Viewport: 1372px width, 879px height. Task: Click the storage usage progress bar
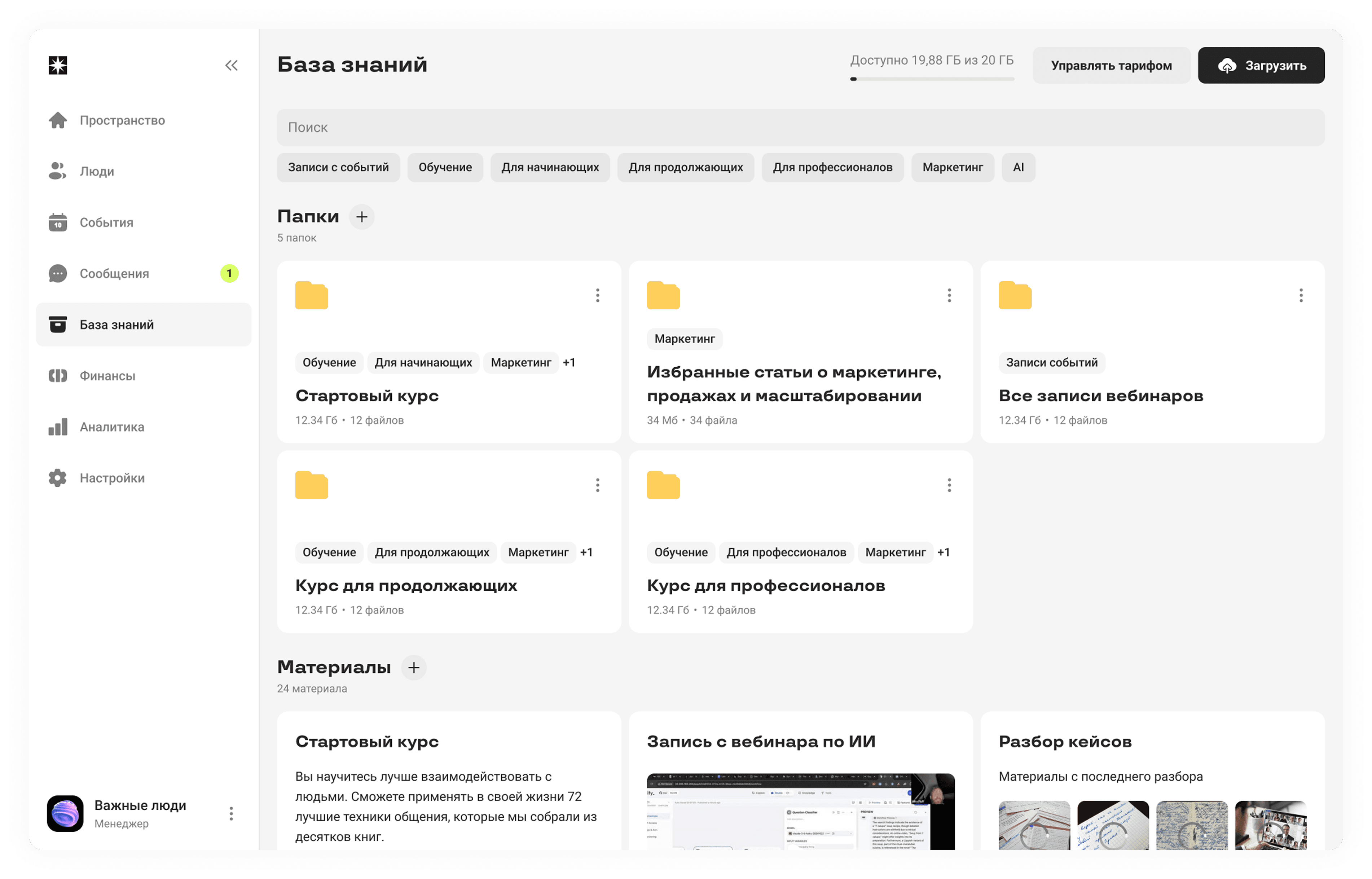point(932,79)
